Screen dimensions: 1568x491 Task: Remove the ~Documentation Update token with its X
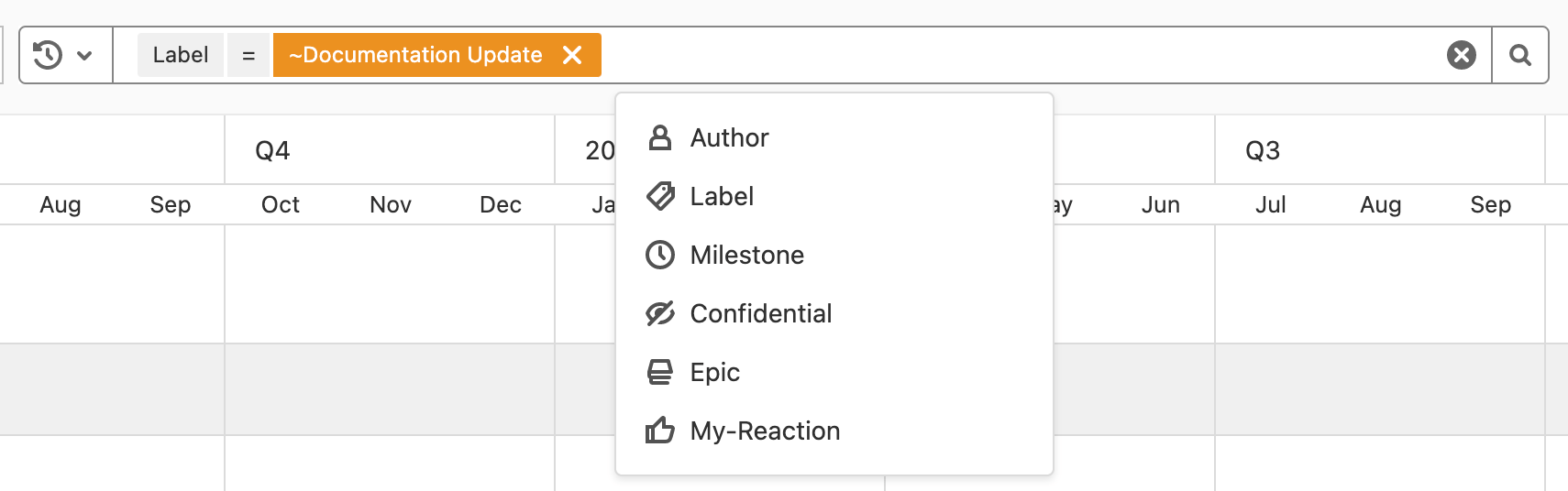point(572,55)
